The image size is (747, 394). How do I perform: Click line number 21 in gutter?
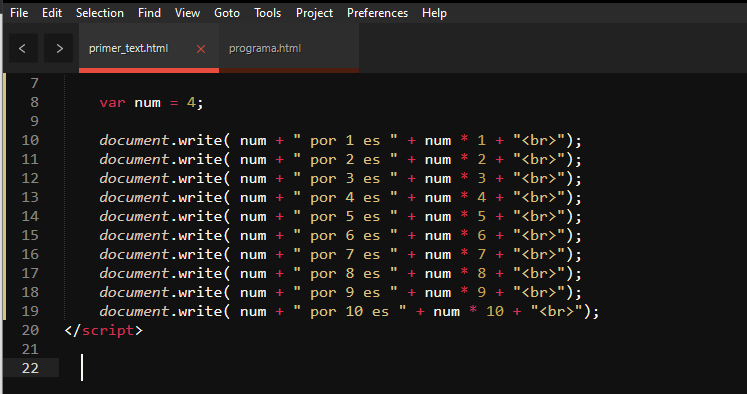coord(30,350)
